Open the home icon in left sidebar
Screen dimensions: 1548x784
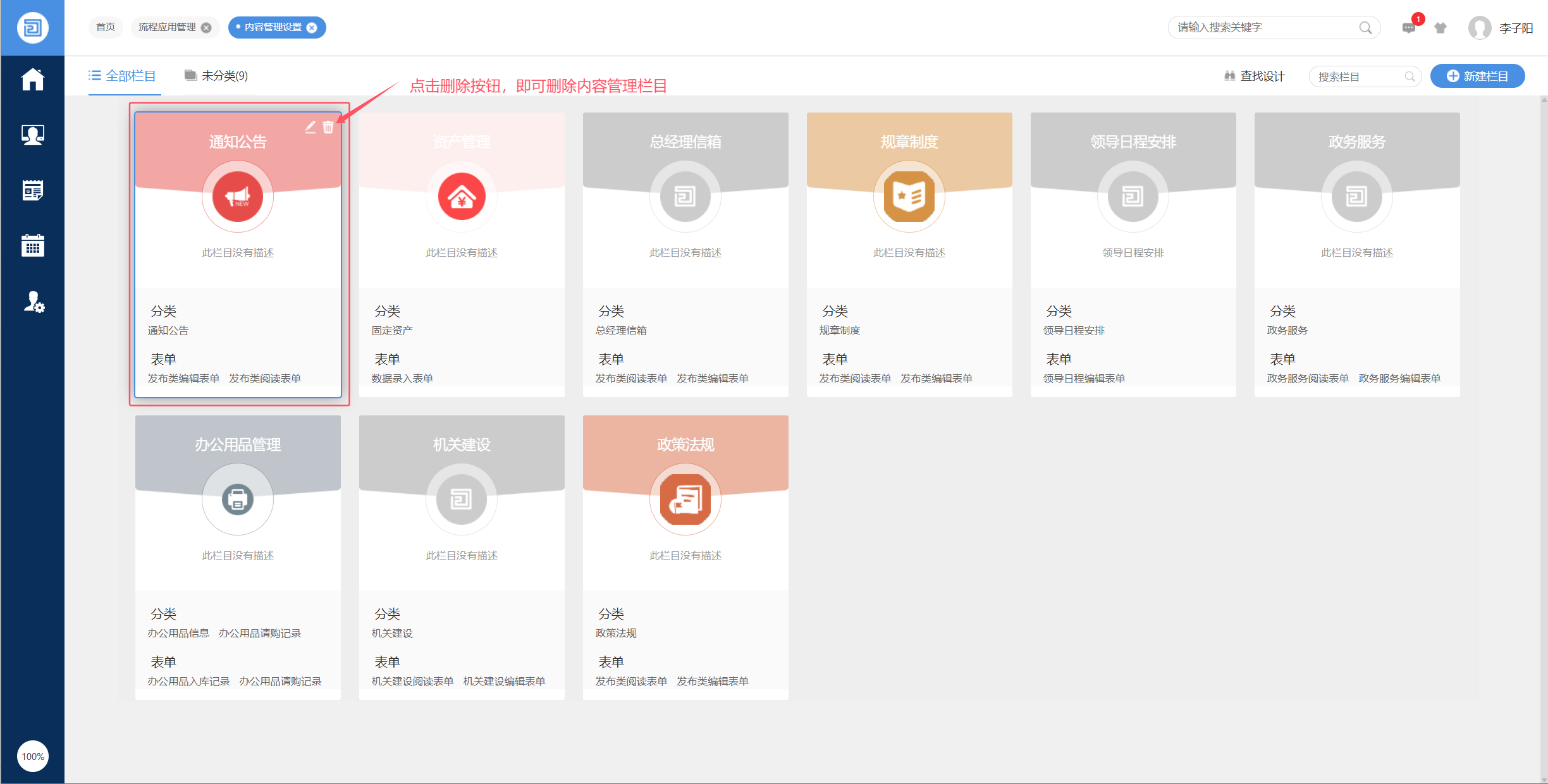pyautogui.click(x=32, y=80)
